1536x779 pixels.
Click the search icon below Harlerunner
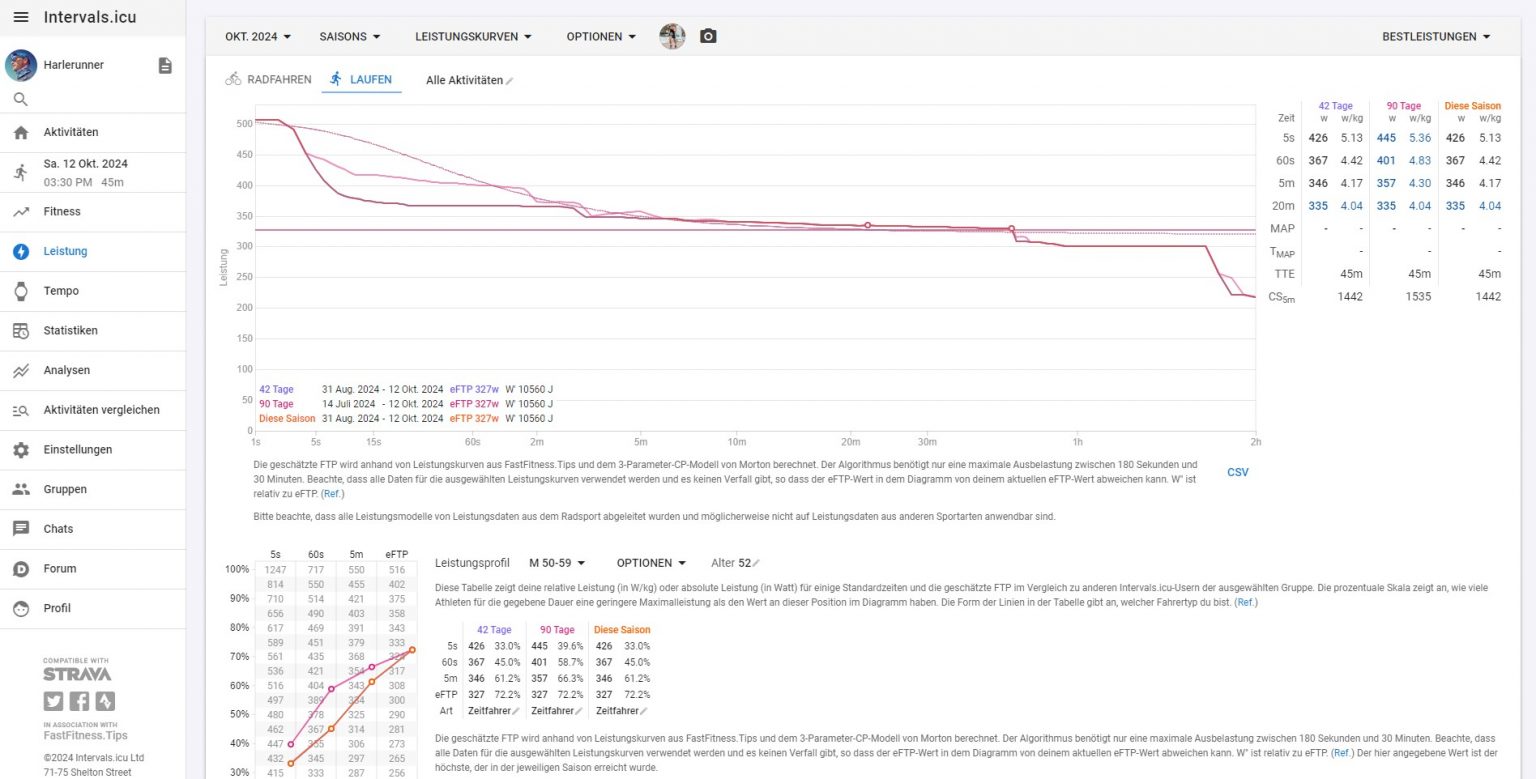(x=21, y=99)
